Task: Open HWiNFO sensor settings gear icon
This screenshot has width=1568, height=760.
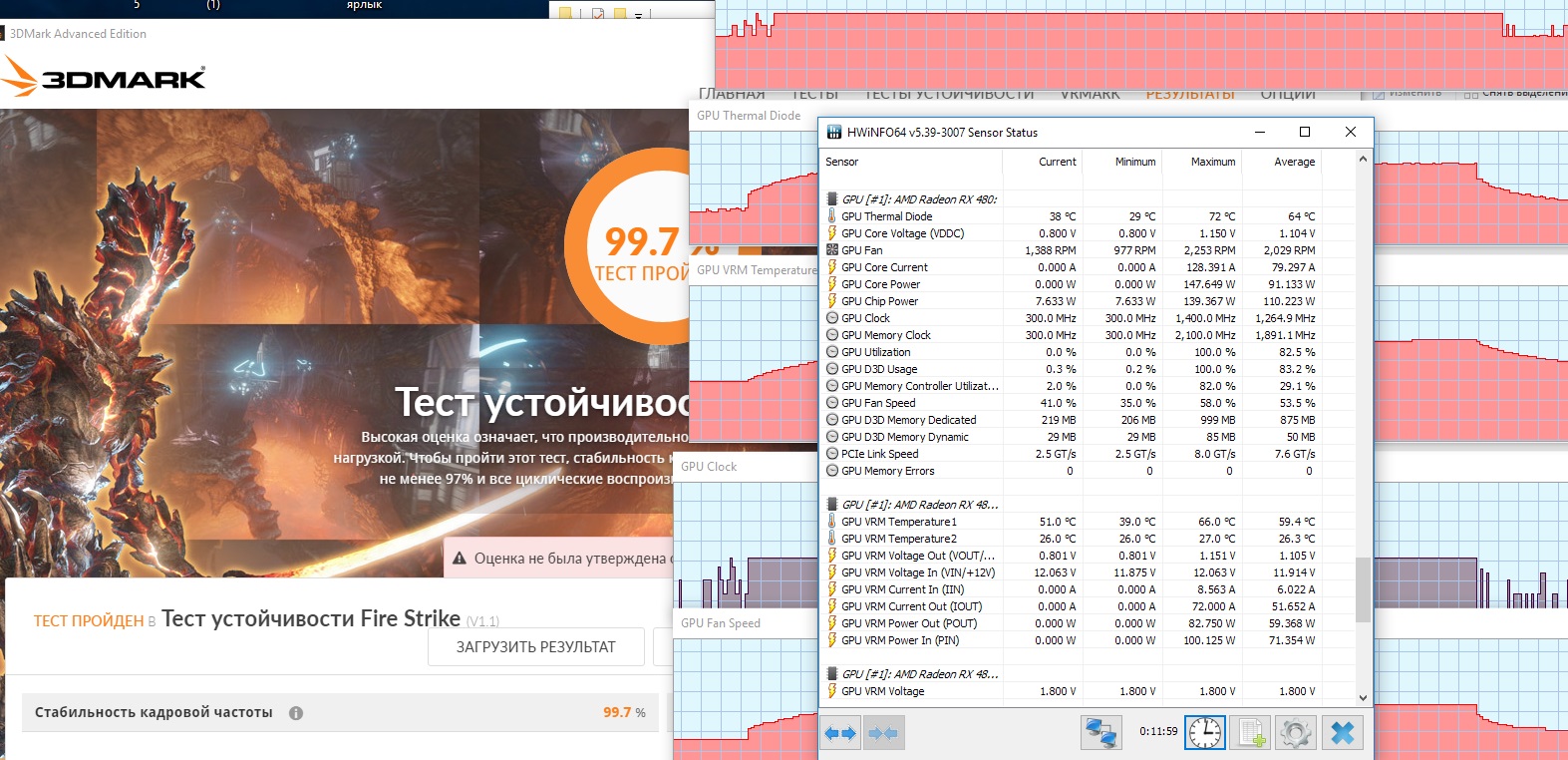Action: [x=1296, y=733]
